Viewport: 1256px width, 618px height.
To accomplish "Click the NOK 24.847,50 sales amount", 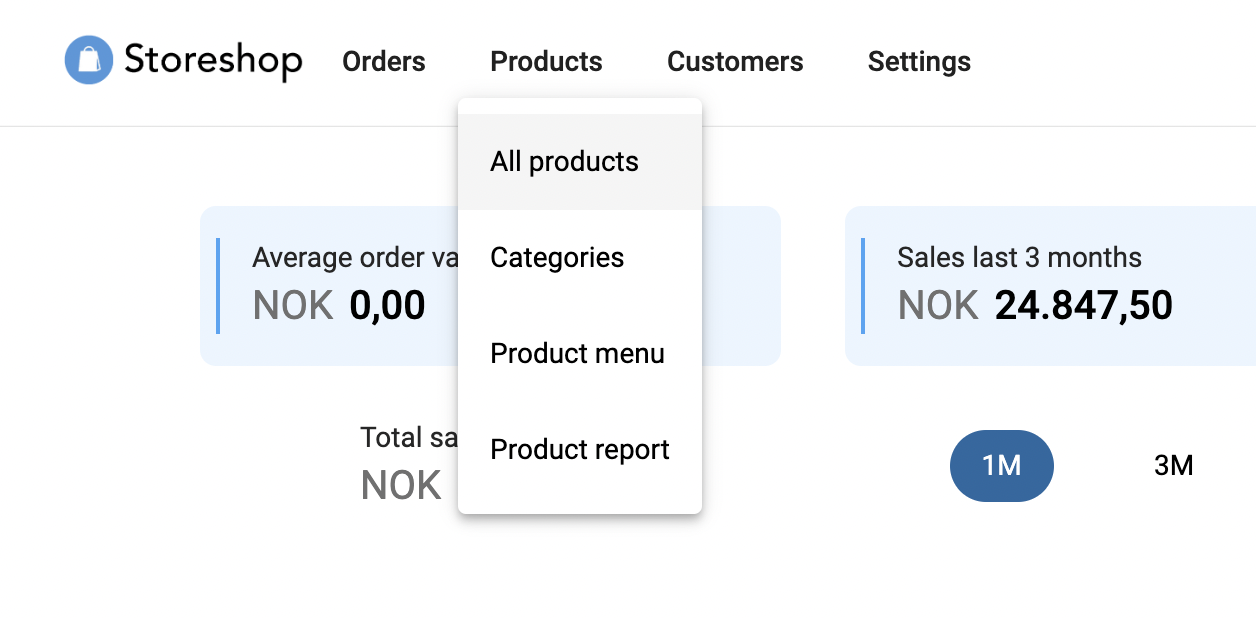I will point(1083,305).
